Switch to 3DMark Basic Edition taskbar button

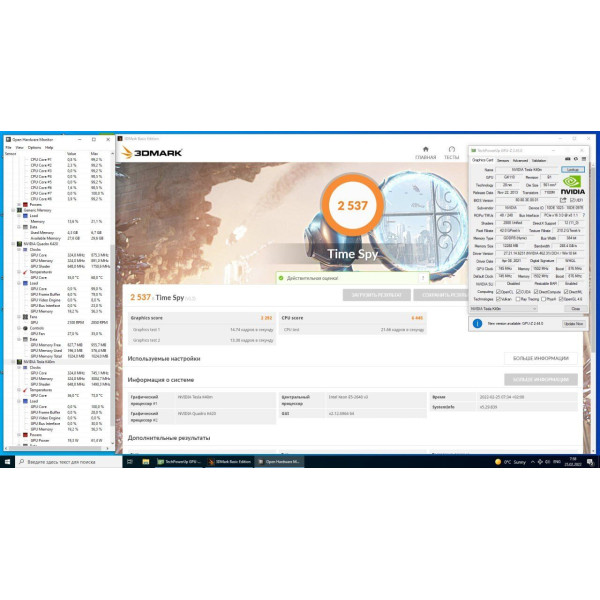229,462
